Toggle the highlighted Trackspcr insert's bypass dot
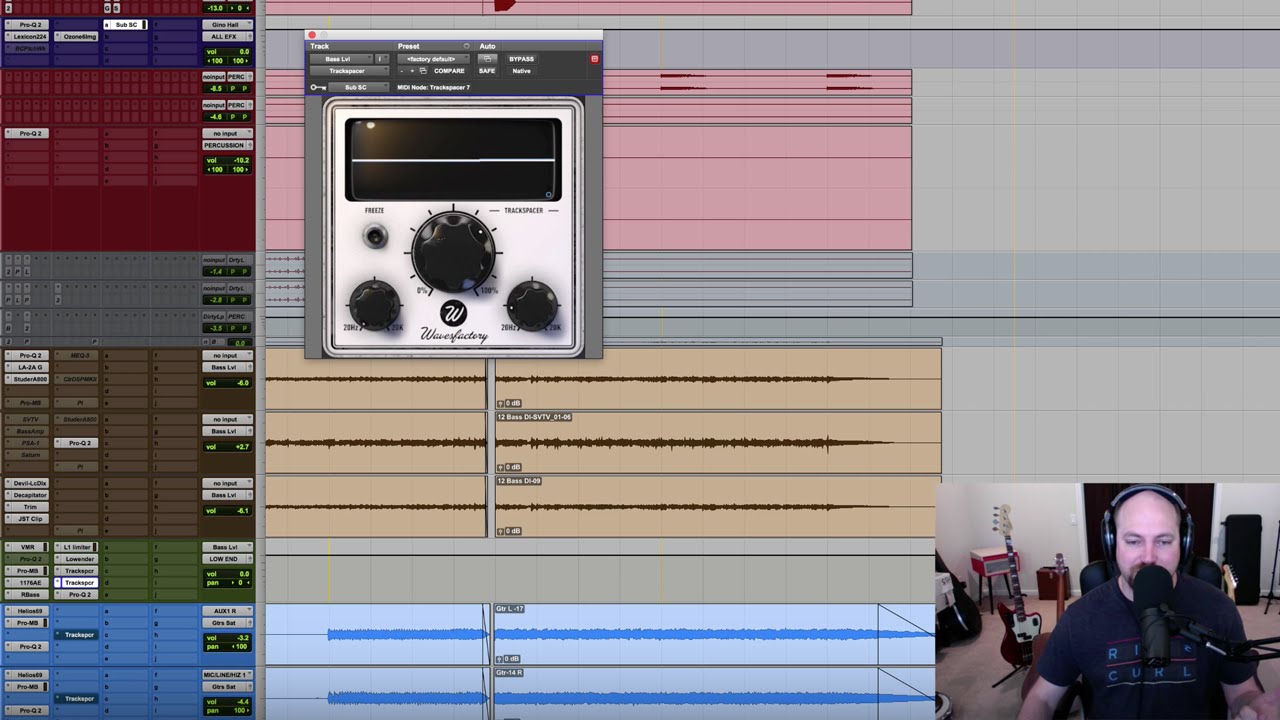This screenshot has width=1280, height=720. [58, 583]
